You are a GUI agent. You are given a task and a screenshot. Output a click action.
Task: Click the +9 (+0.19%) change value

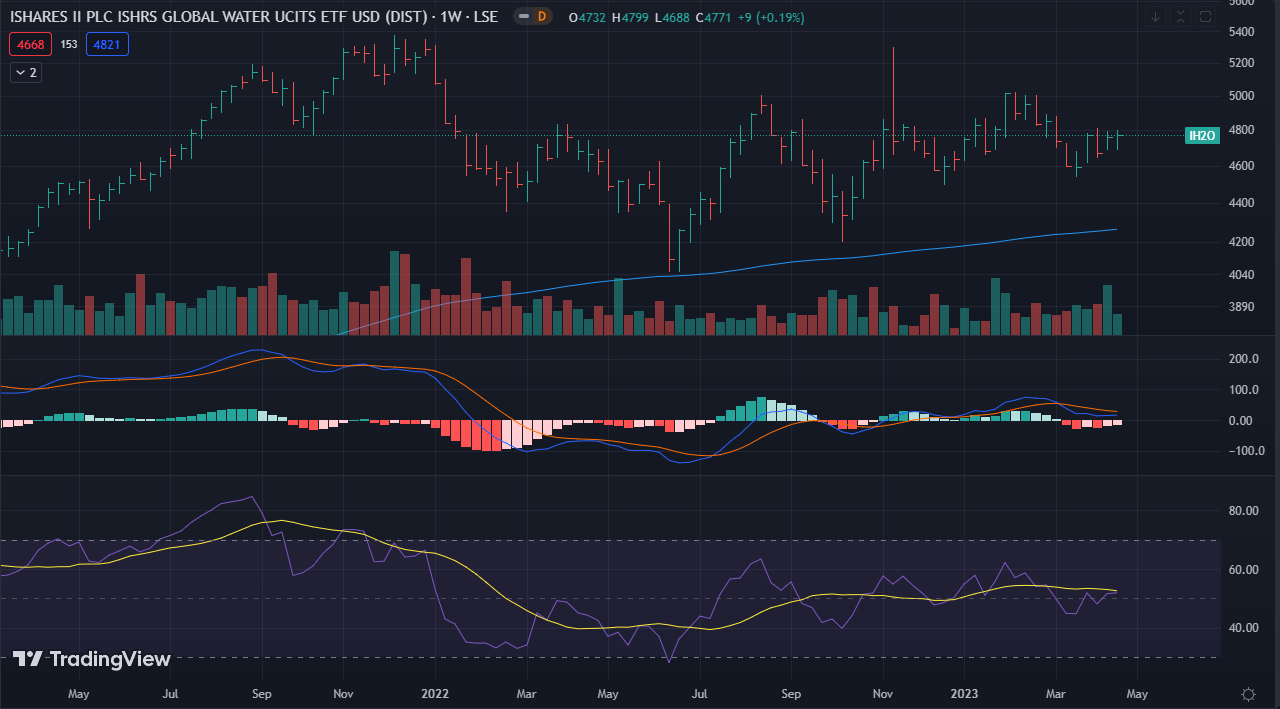click(x=773, y=18)
